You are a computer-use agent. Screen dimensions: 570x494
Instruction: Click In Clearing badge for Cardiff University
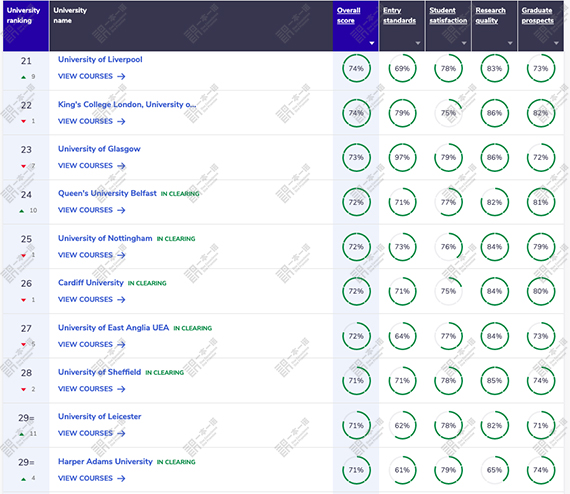point(147,283)
